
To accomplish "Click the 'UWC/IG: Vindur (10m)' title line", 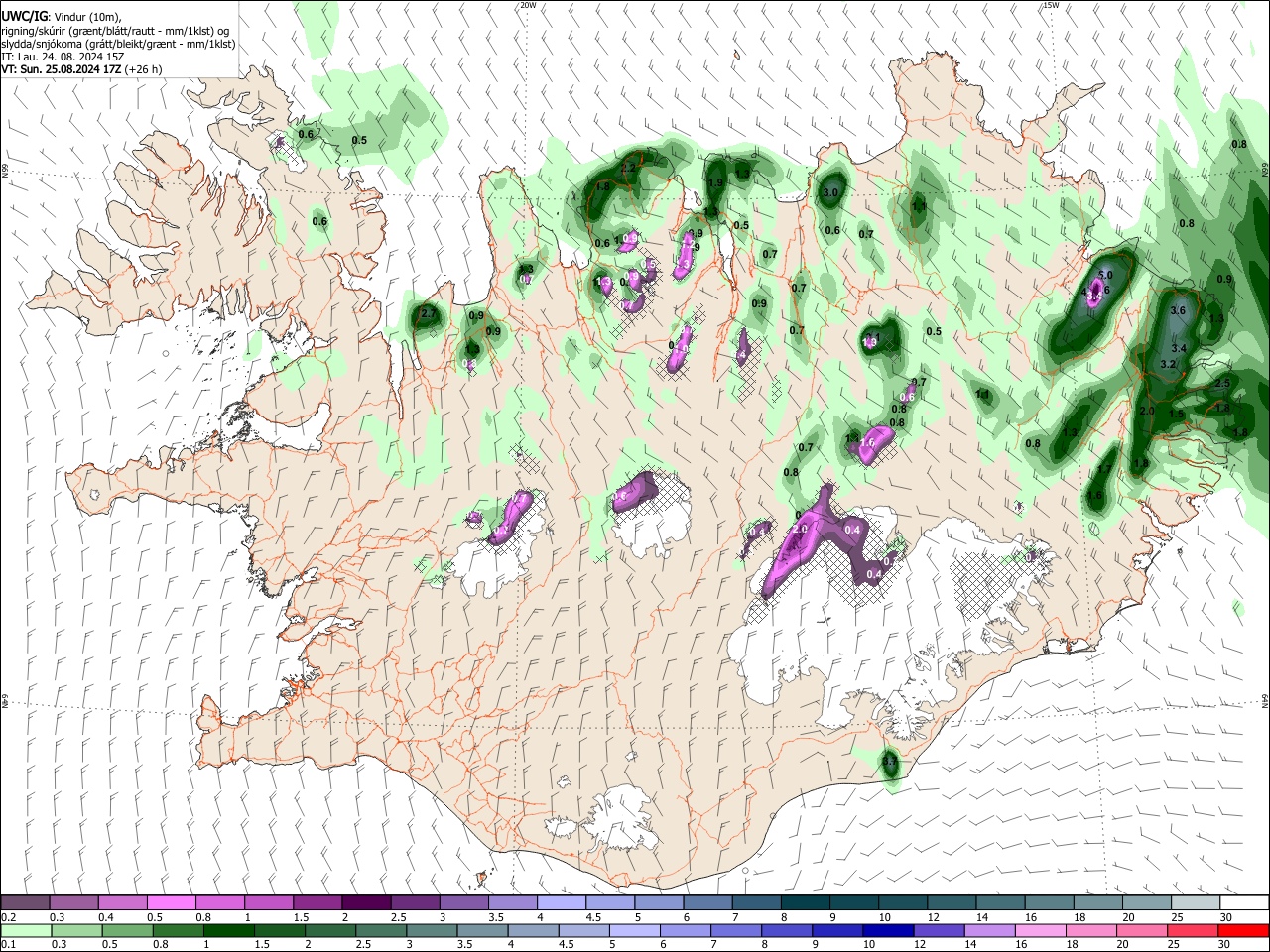I will coord(60,17).
